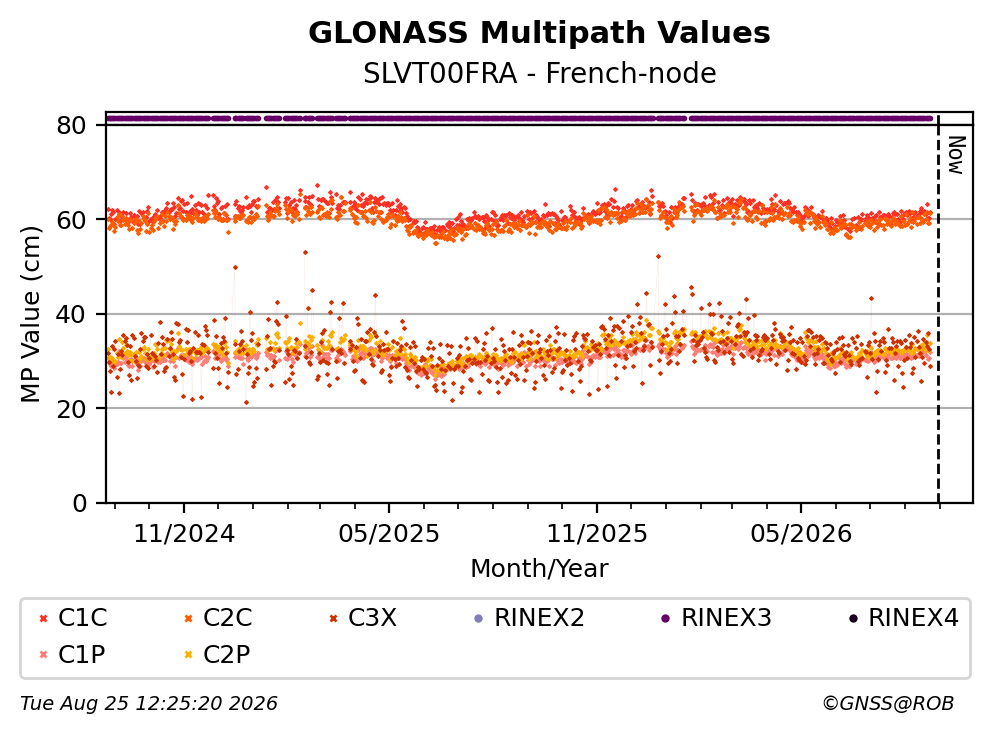Click the MP Value (cm) axis label
Viewport: 993px width, 734px height.
click(30, 314)
